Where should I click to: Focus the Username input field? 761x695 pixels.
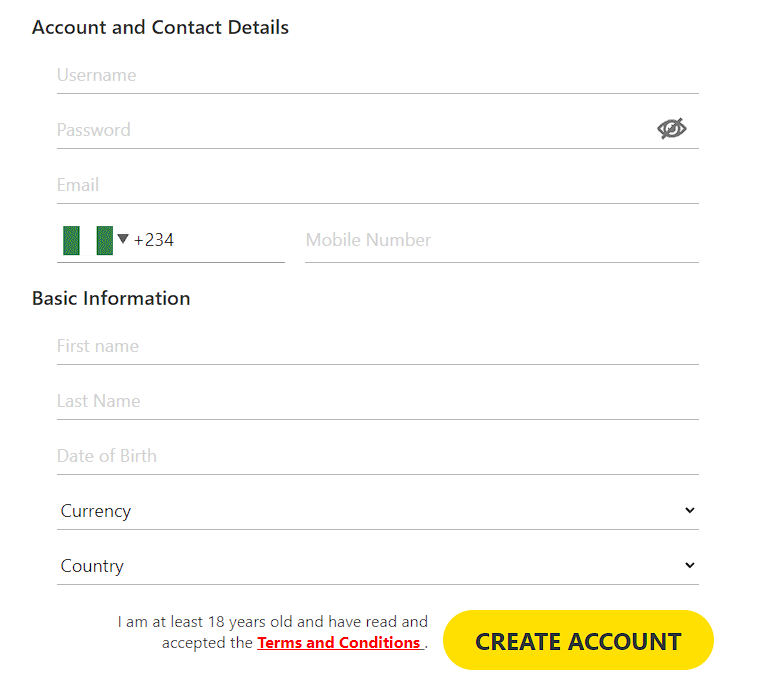point(377,75)
